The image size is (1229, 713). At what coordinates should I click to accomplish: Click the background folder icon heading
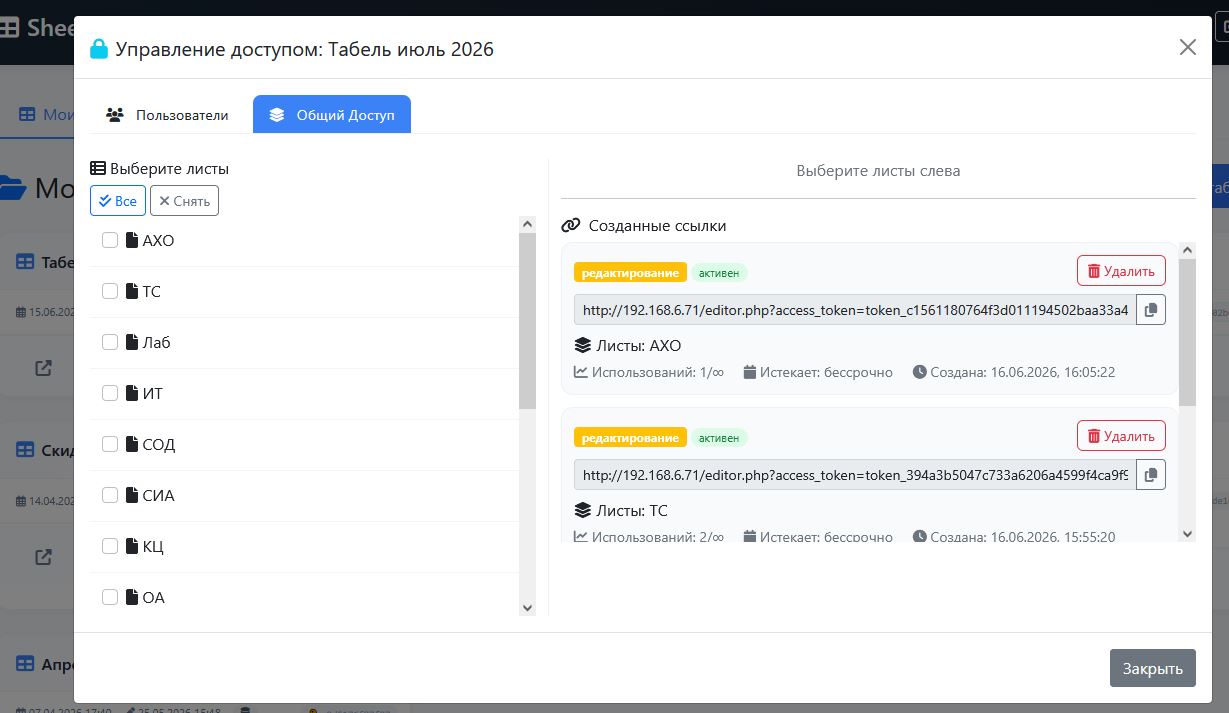(13, 187)
